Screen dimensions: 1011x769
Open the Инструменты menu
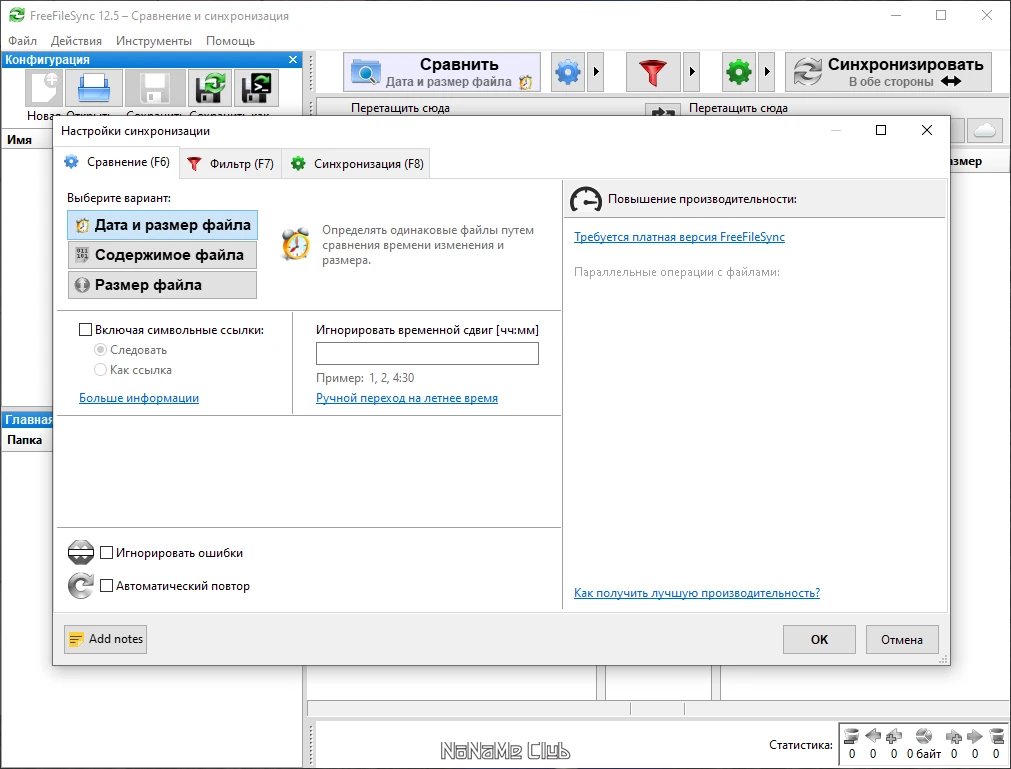coord(153,41)
